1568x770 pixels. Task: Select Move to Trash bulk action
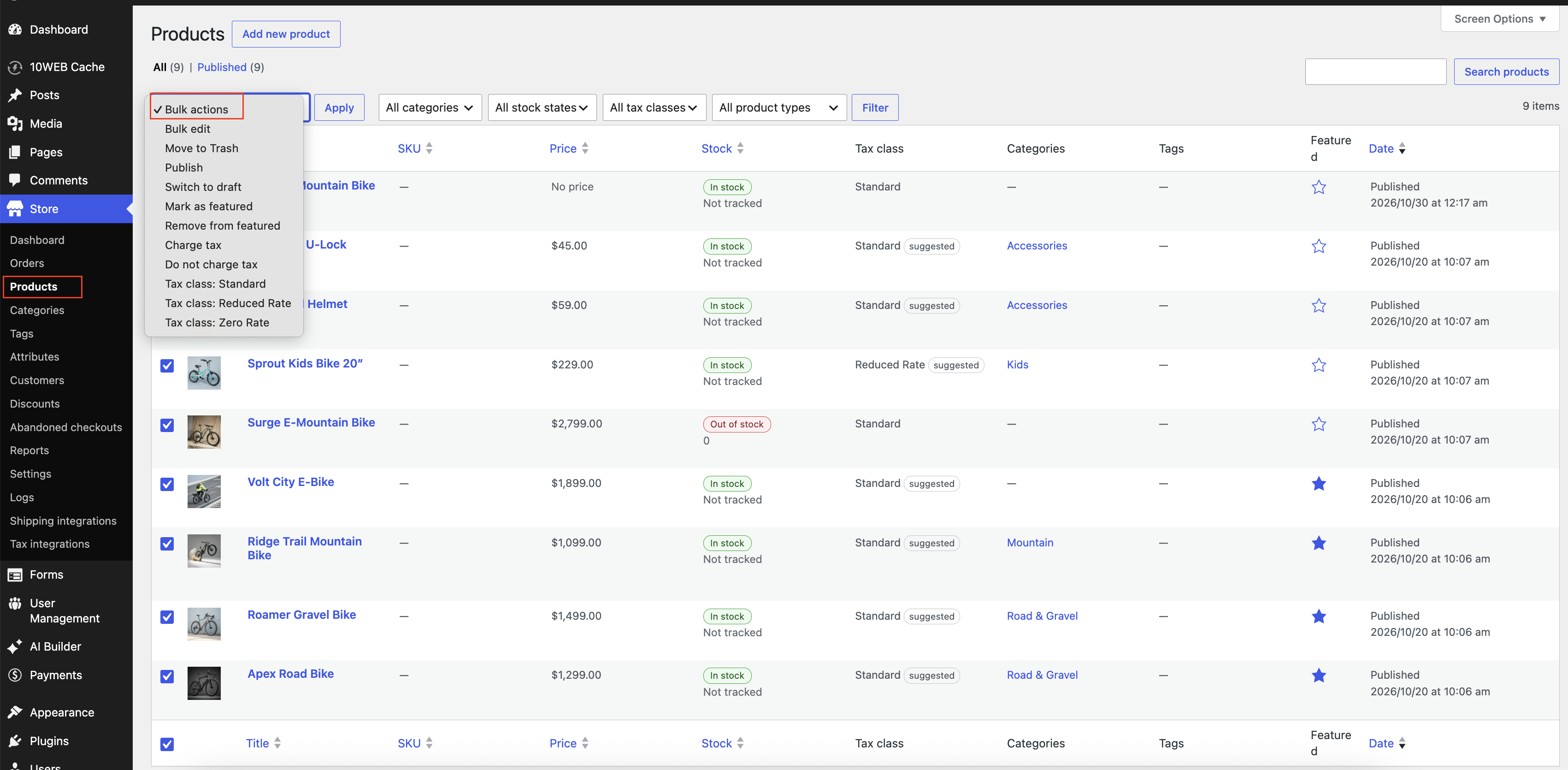pos(201,148)
